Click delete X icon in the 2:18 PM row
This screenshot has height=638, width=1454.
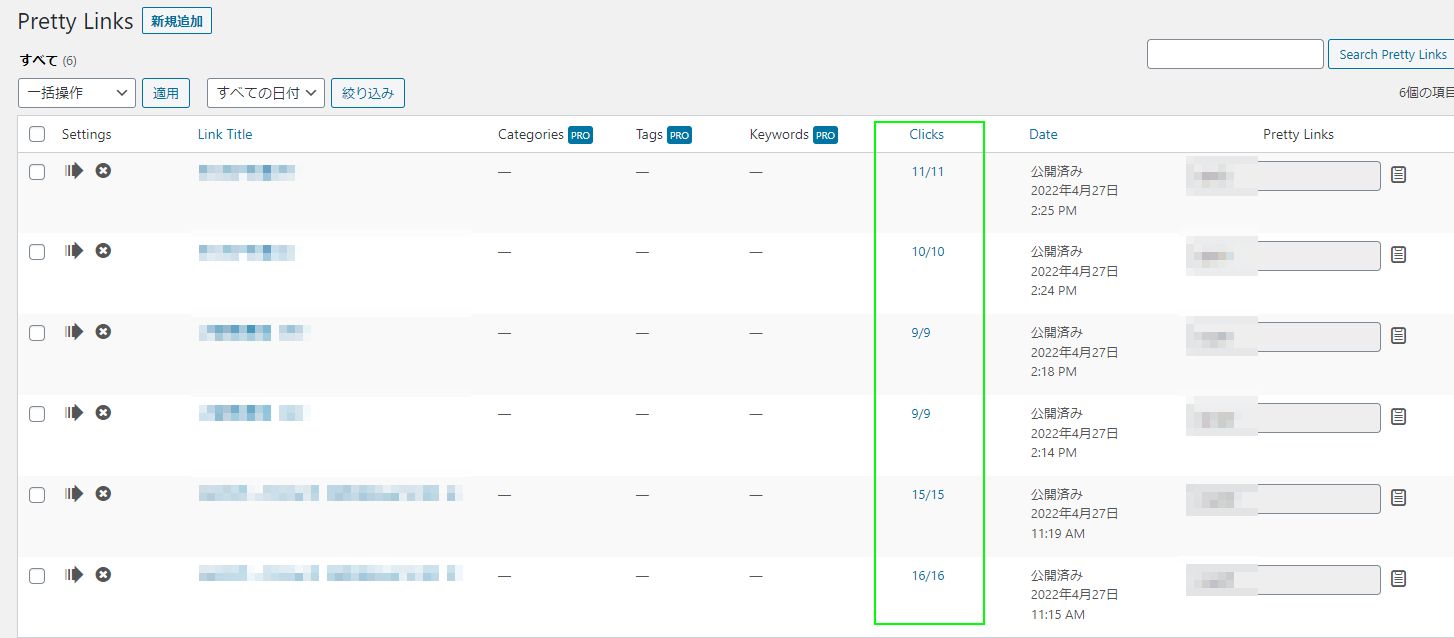[103, 331]
